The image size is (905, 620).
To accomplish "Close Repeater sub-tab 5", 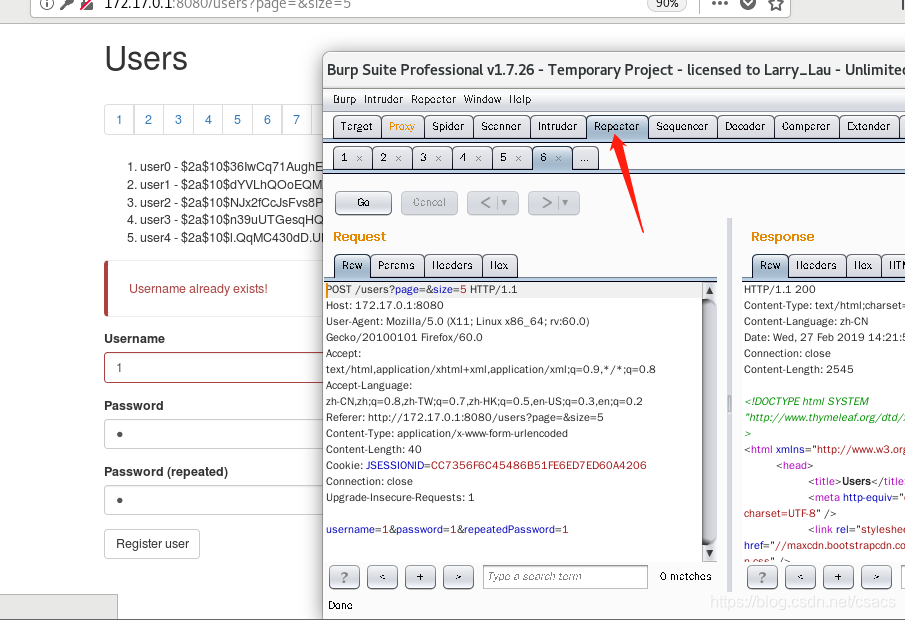I will point(518,158).
